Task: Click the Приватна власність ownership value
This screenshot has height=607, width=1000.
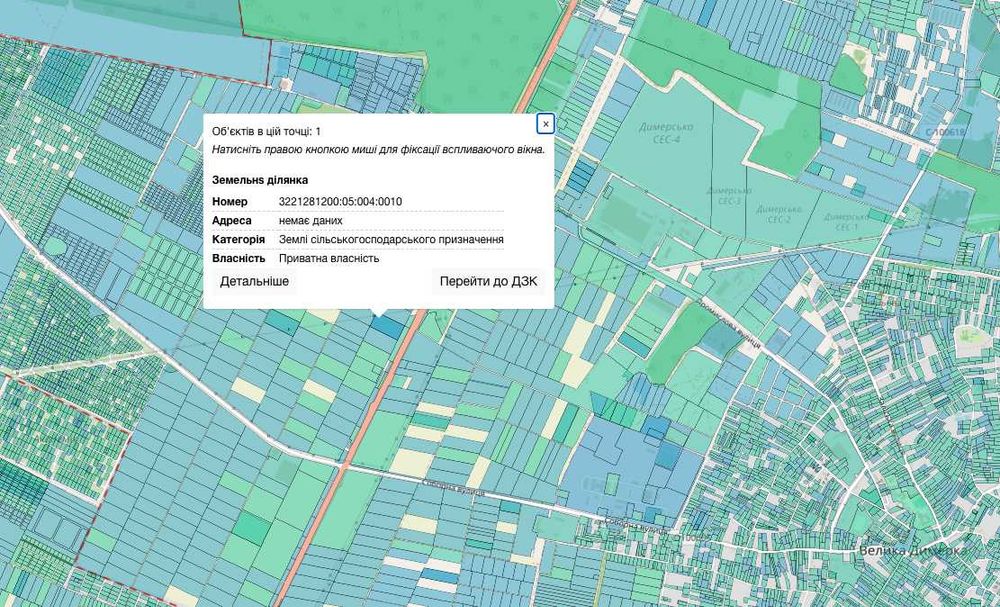Action: tap(328, 258)
